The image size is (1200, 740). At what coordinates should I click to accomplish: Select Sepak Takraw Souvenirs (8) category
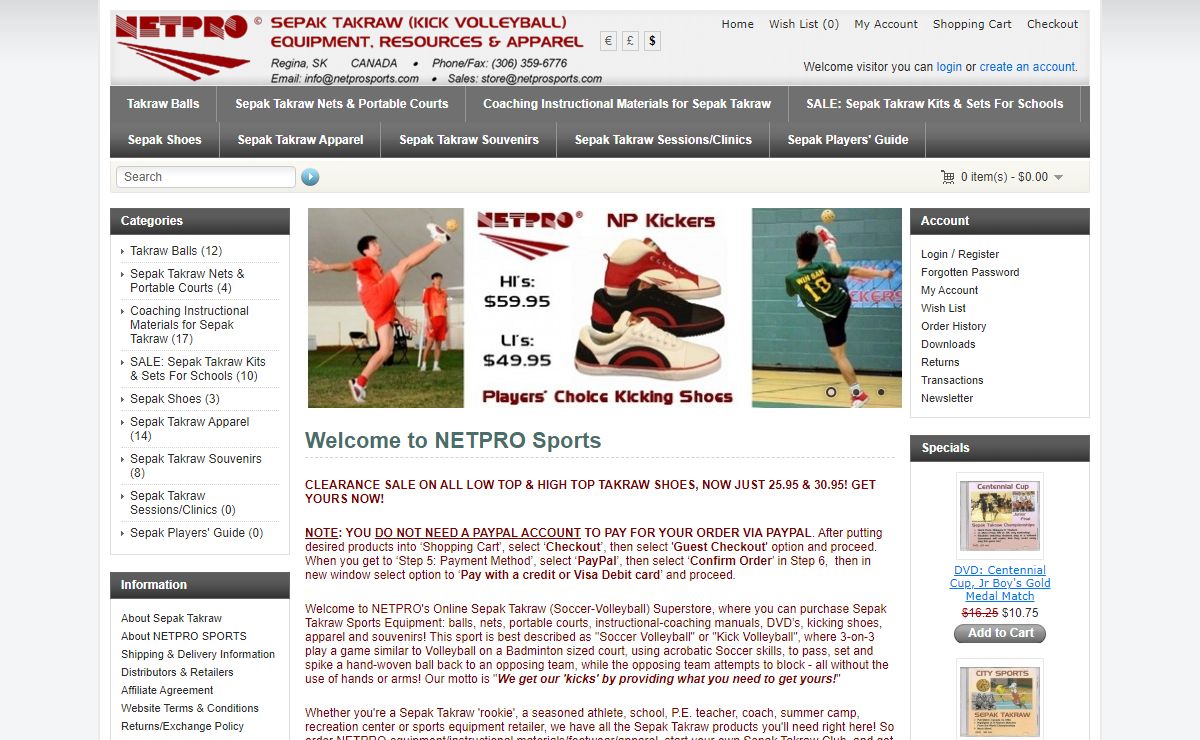196,466
